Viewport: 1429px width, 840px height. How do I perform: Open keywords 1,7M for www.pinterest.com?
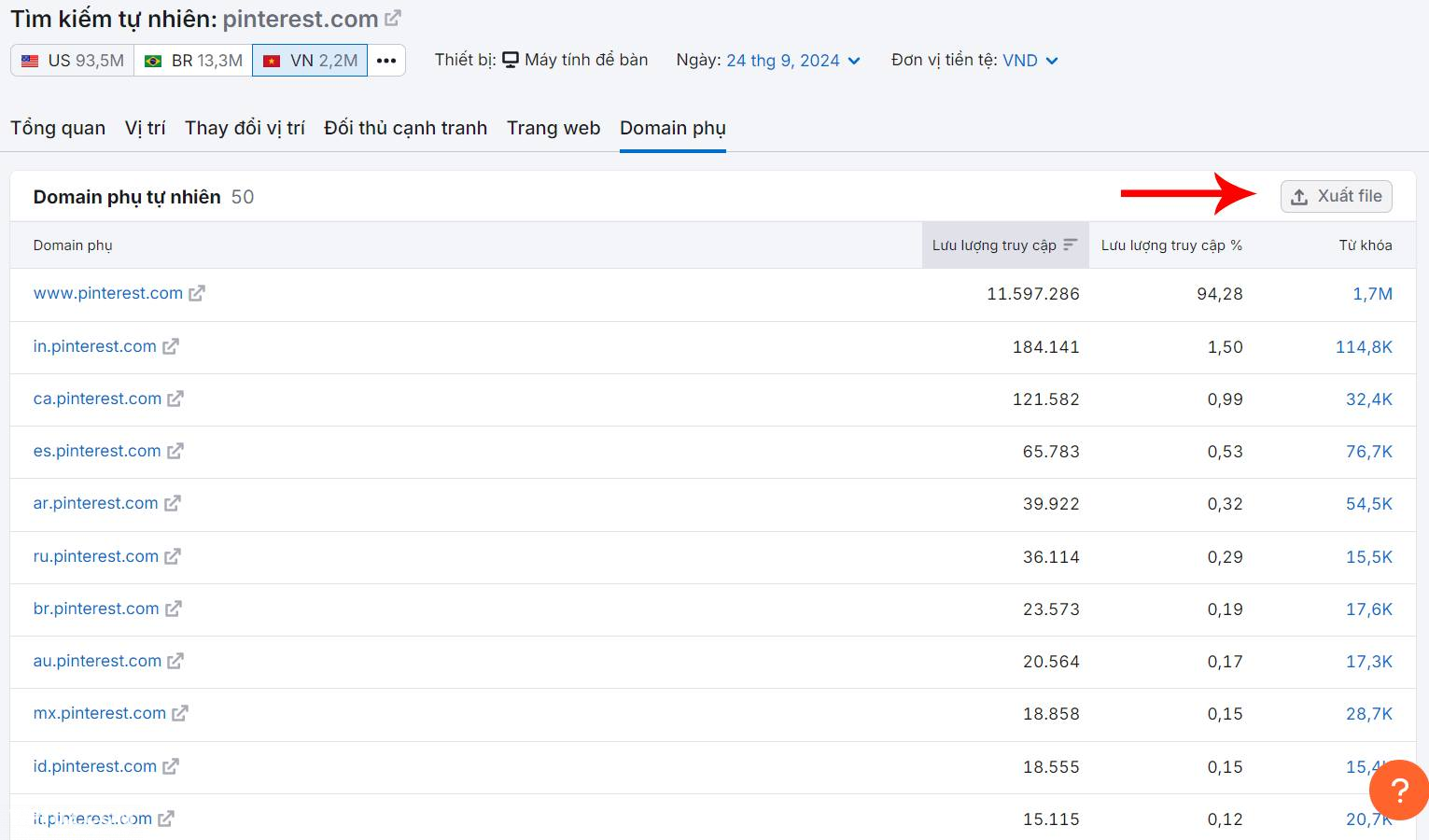pyautogui.click(x=1373, y=294)
